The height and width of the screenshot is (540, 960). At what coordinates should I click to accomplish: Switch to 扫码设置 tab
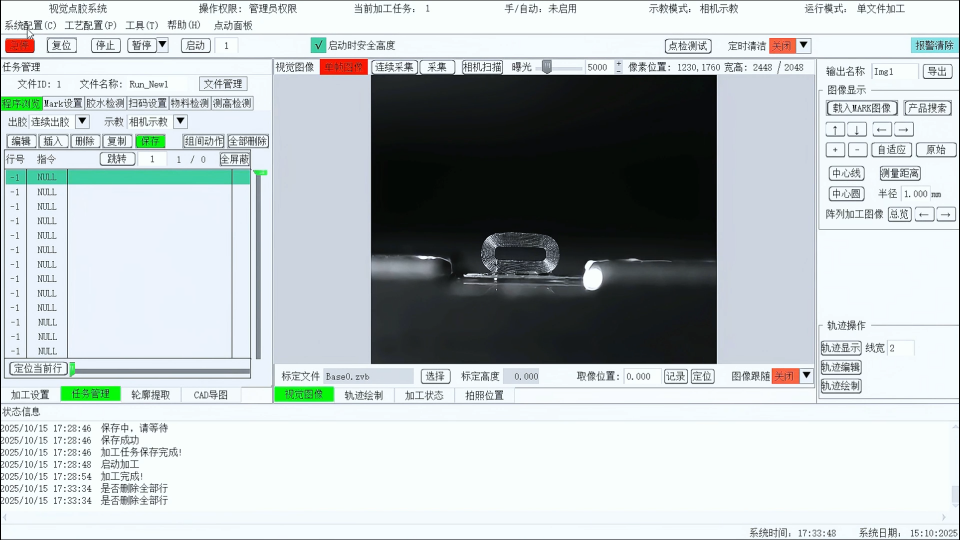[x=148, y=103]
